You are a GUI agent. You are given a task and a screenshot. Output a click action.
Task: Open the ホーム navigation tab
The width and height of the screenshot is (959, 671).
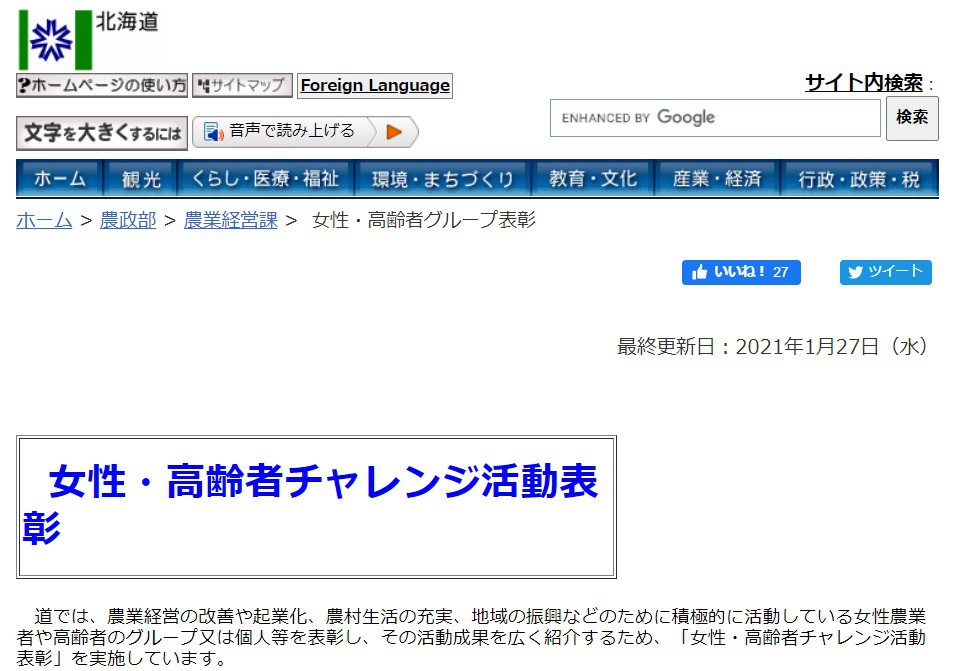click(x=59, y=179)
